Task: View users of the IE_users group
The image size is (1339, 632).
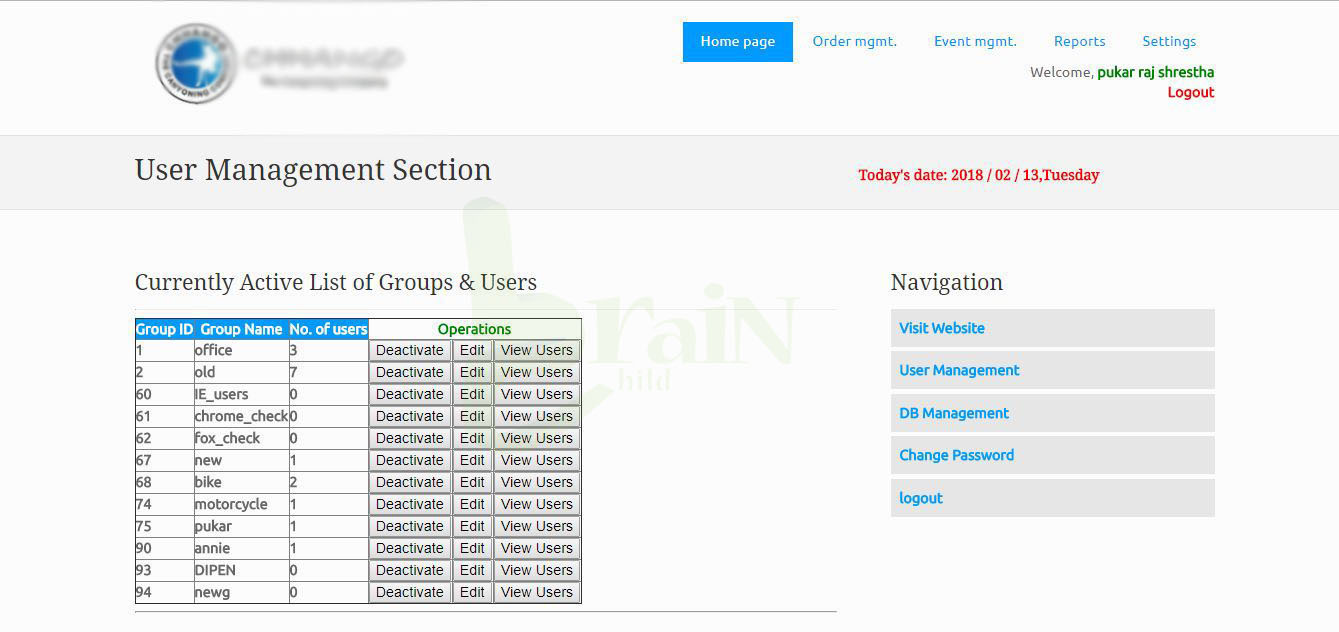Action: click(x=537, y=395)
